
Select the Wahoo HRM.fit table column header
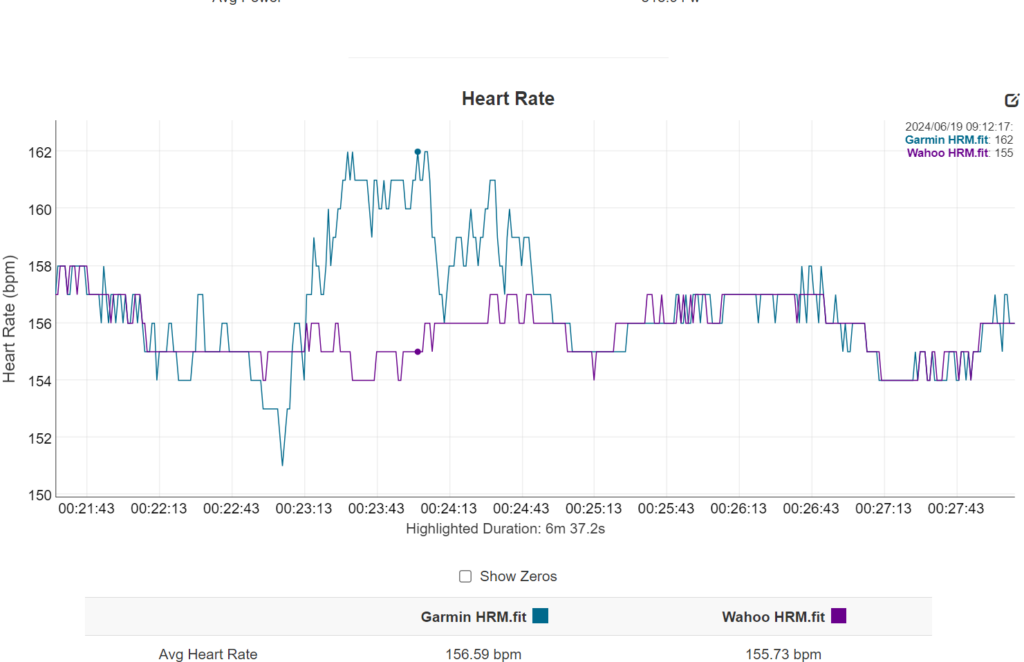pyautogui.click(x=774, y=616)
